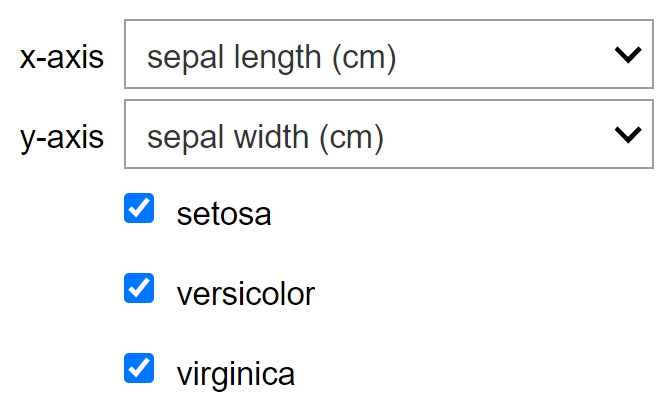Screen dimensions: 672x408
Task: Toggle the checked box beside versicolor
Action: pos(139,289)
